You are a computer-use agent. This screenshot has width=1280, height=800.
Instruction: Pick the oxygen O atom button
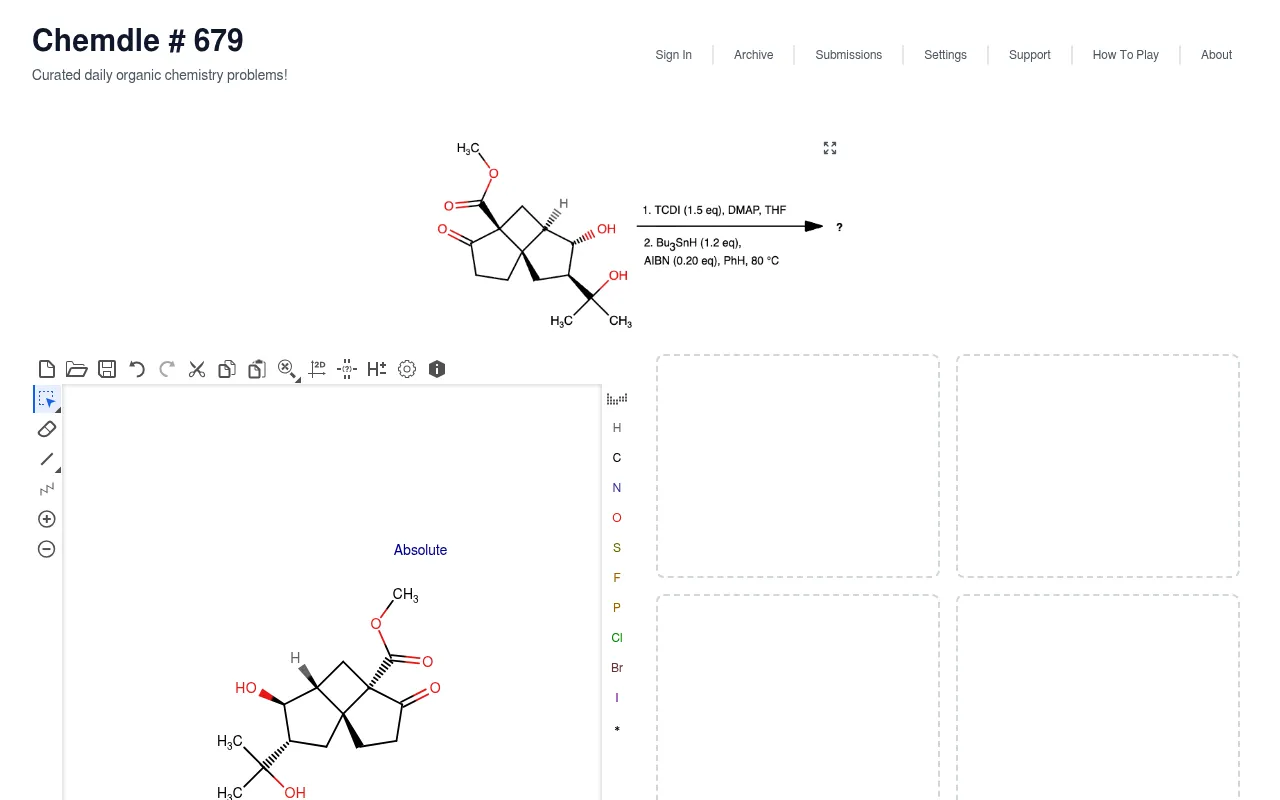click(617, 518)
